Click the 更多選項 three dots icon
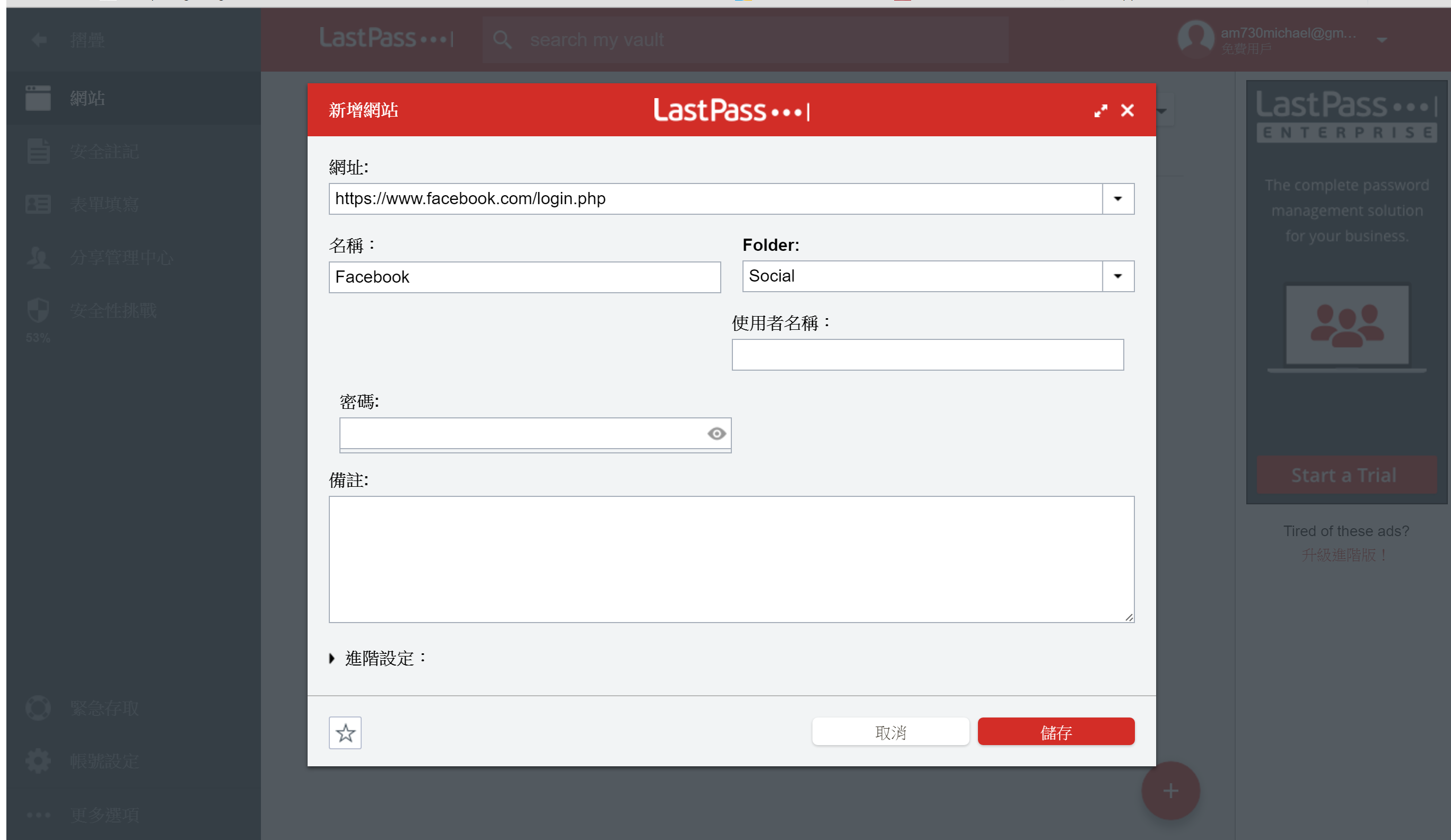The image size is (1451, 840). click(38, 815)
